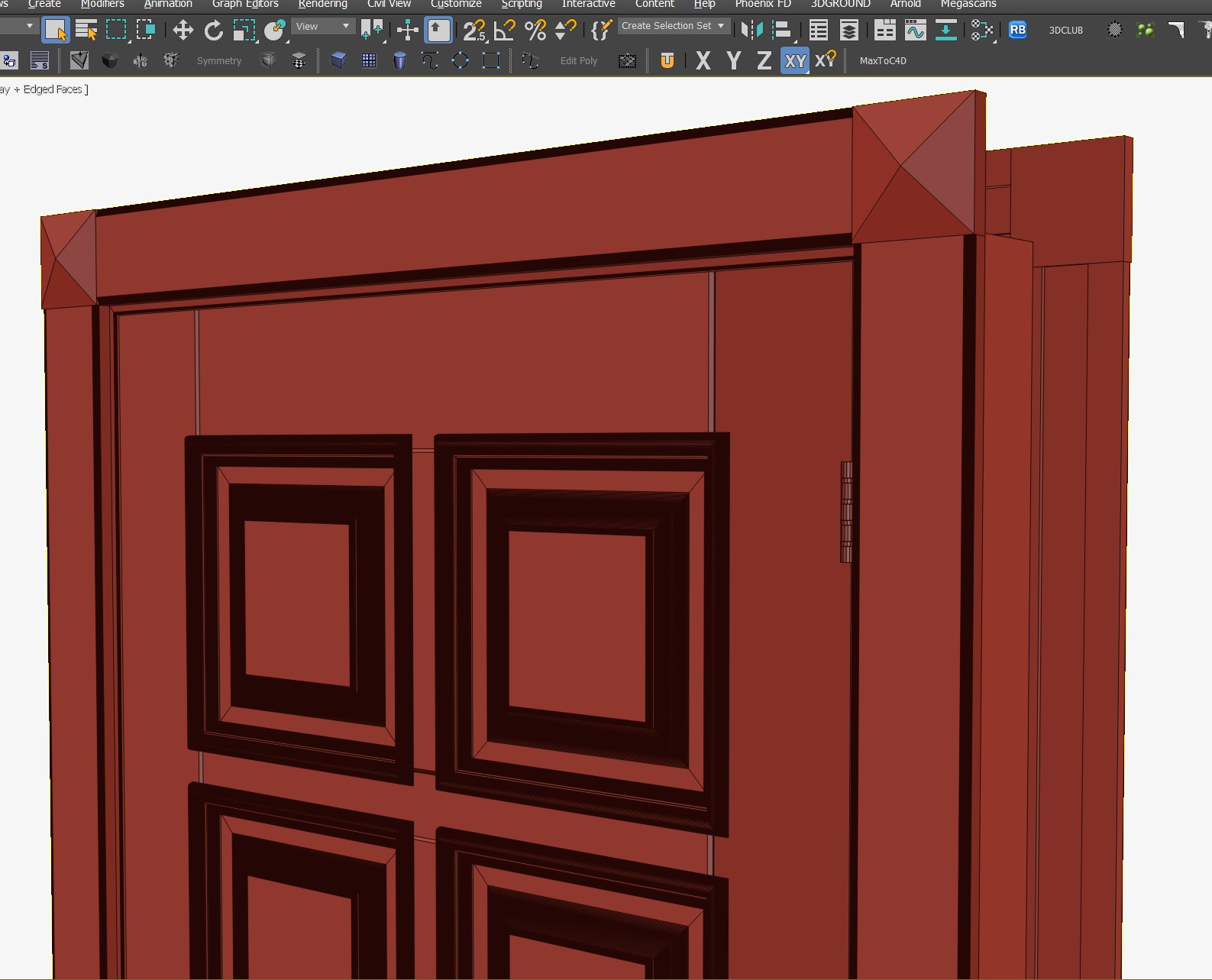Viewport: 1212px width, 980px height.
Task: Open the View reference coordinate system dropdown
Action: (x=323, y=27)
